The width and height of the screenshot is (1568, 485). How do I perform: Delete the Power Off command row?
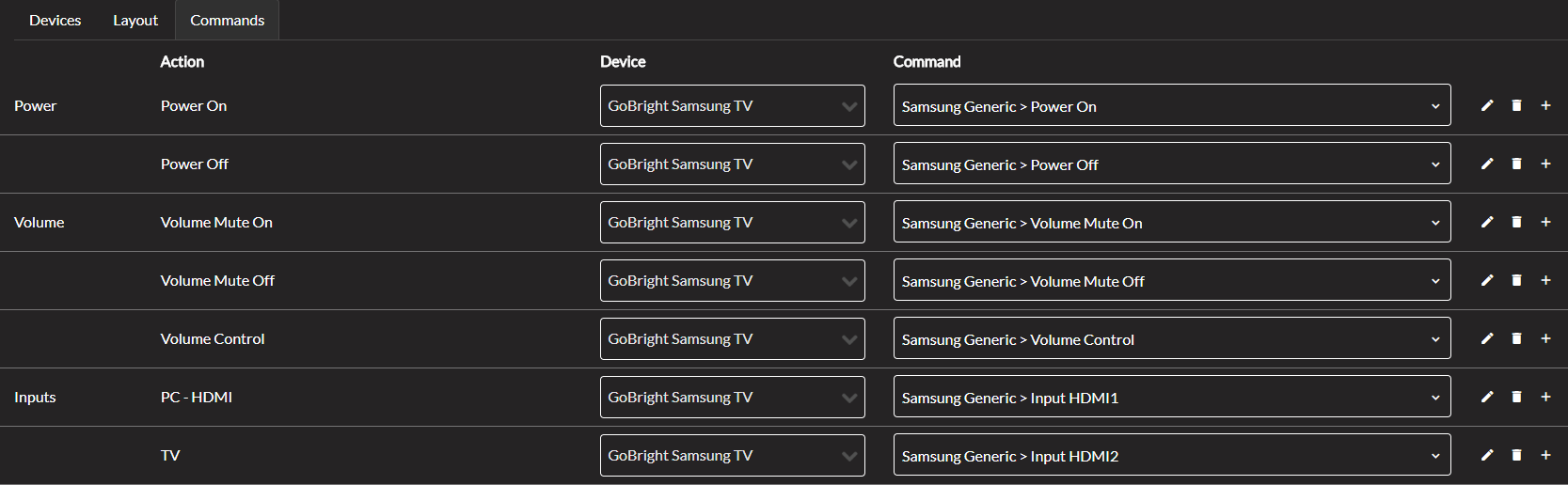point(1516,164)
